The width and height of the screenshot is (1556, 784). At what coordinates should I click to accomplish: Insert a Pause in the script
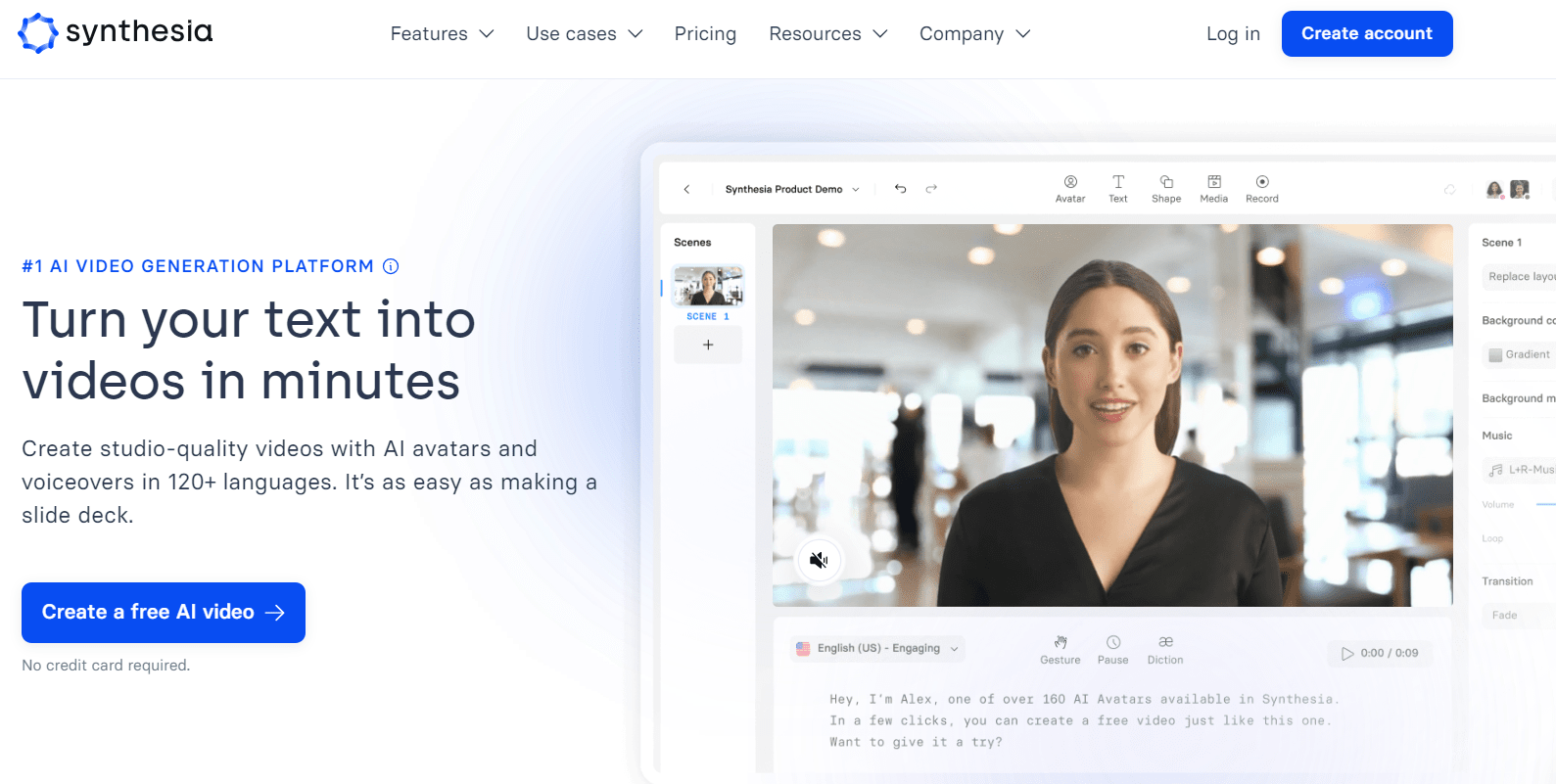tap(1113, 650)
